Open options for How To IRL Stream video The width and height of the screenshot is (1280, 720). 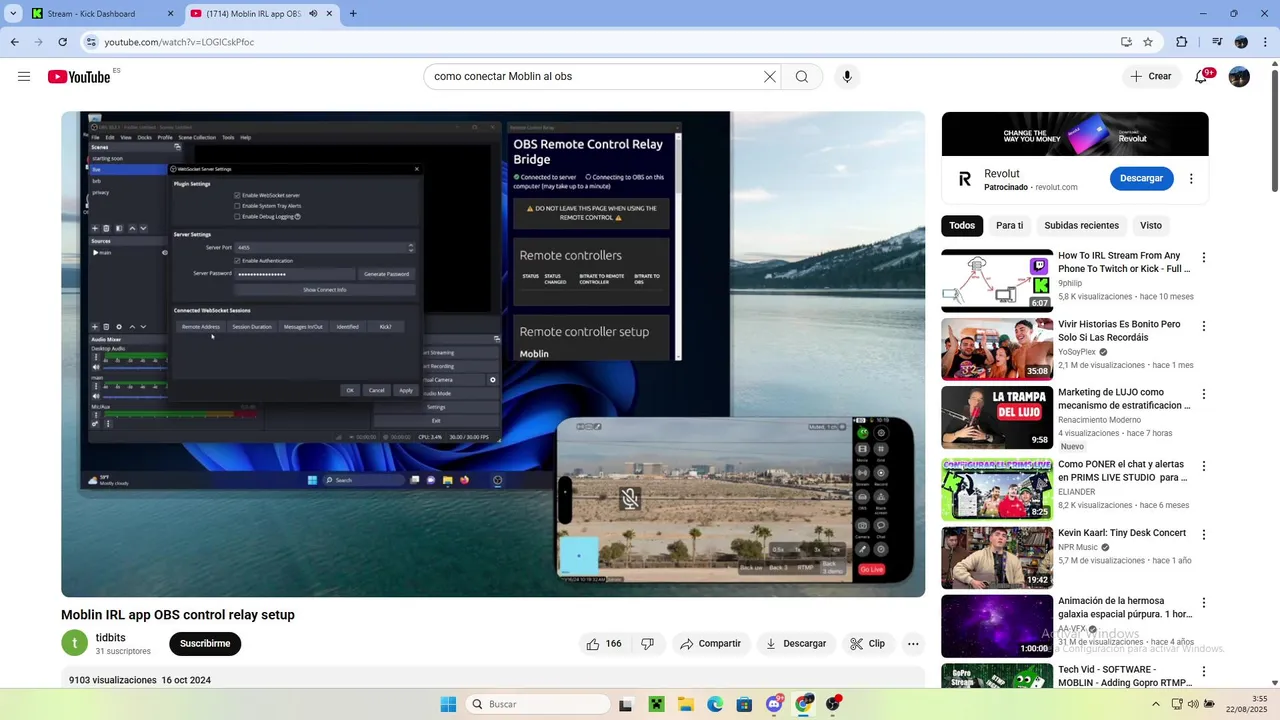(x=1204, y=257)
